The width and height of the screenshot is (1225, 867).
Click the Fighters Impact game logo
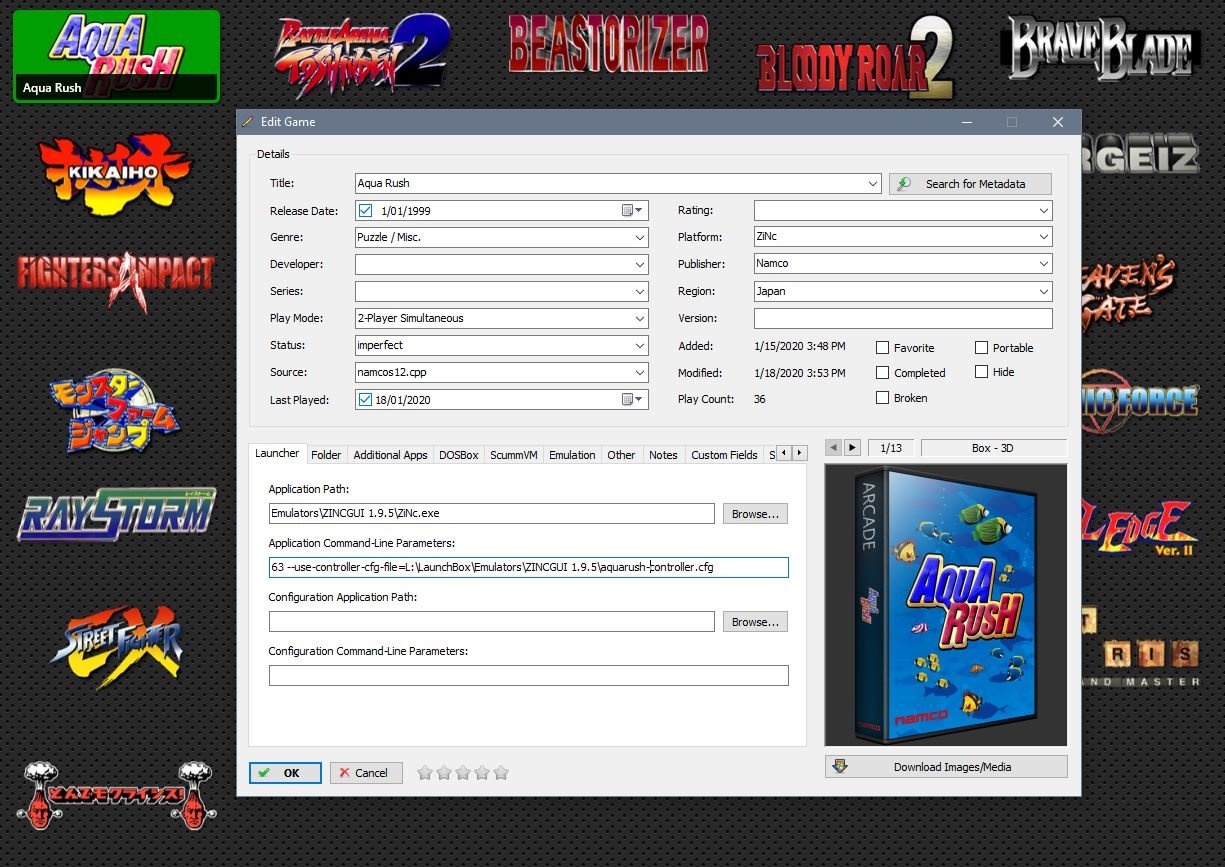pos(116,274)
